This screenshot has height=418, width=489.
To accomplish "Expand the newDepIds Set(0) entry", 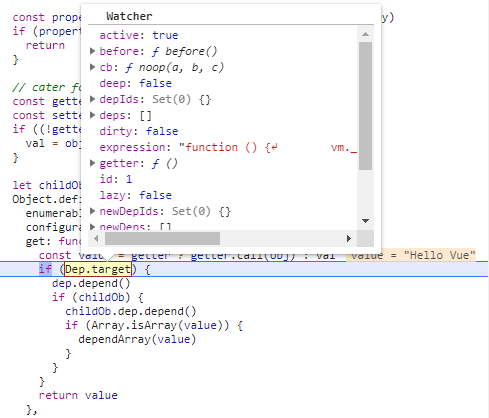I will tap(93, 211).
